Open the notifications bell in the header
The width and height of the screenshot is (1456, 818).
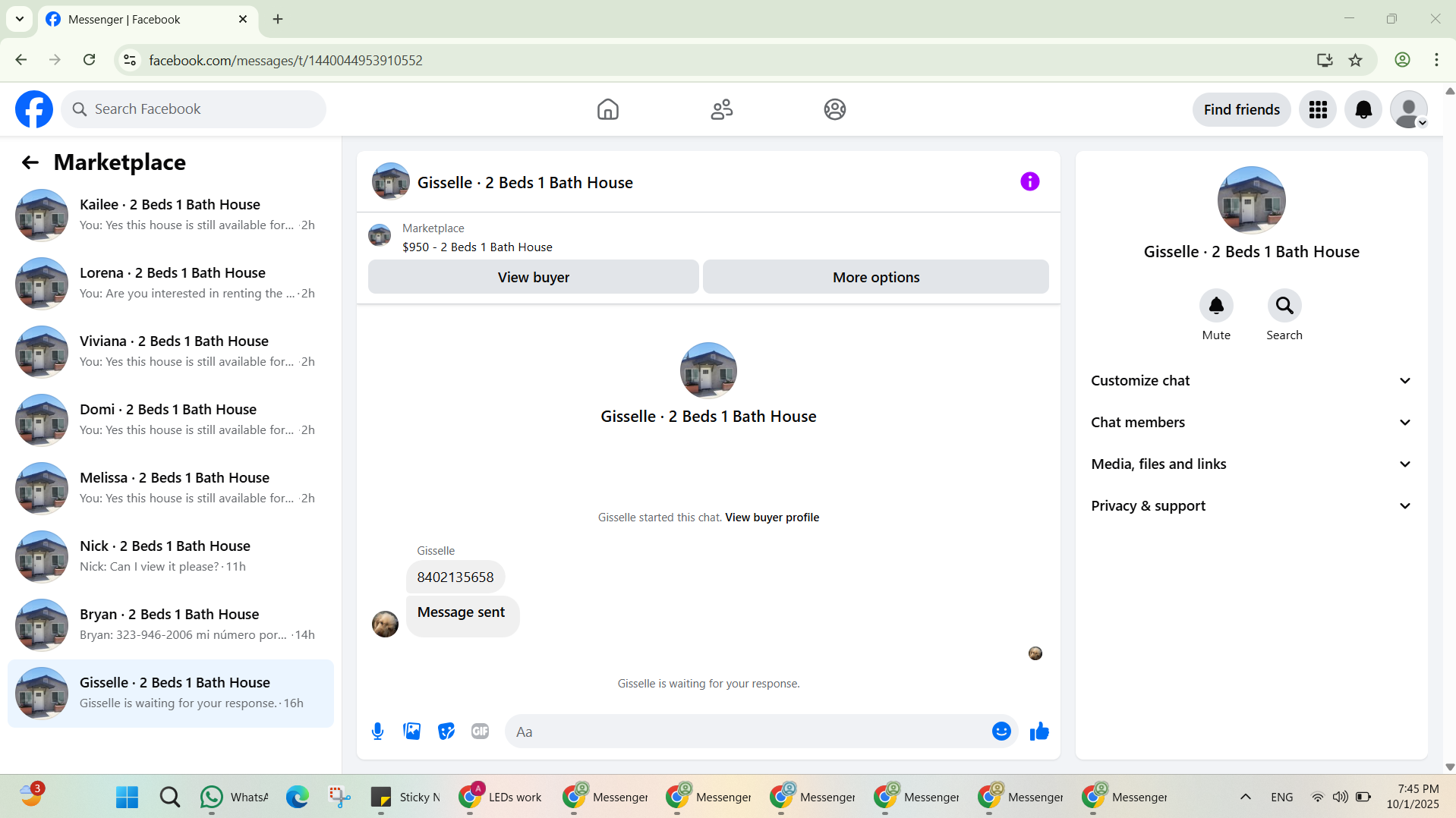[1363, 109]
